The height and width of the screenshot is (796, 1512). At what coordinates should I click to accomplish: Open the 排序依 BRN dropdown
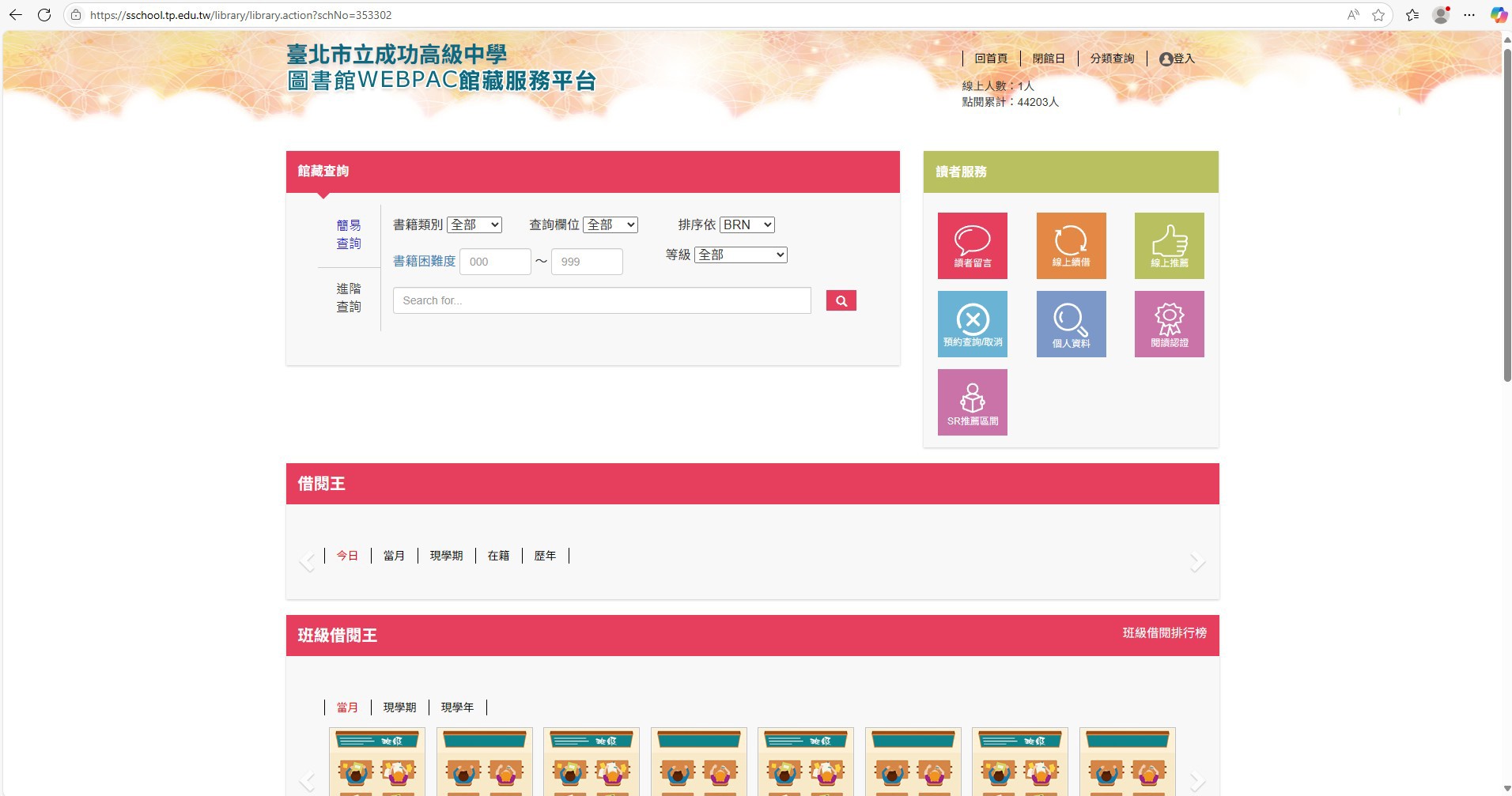coord(747,224)
